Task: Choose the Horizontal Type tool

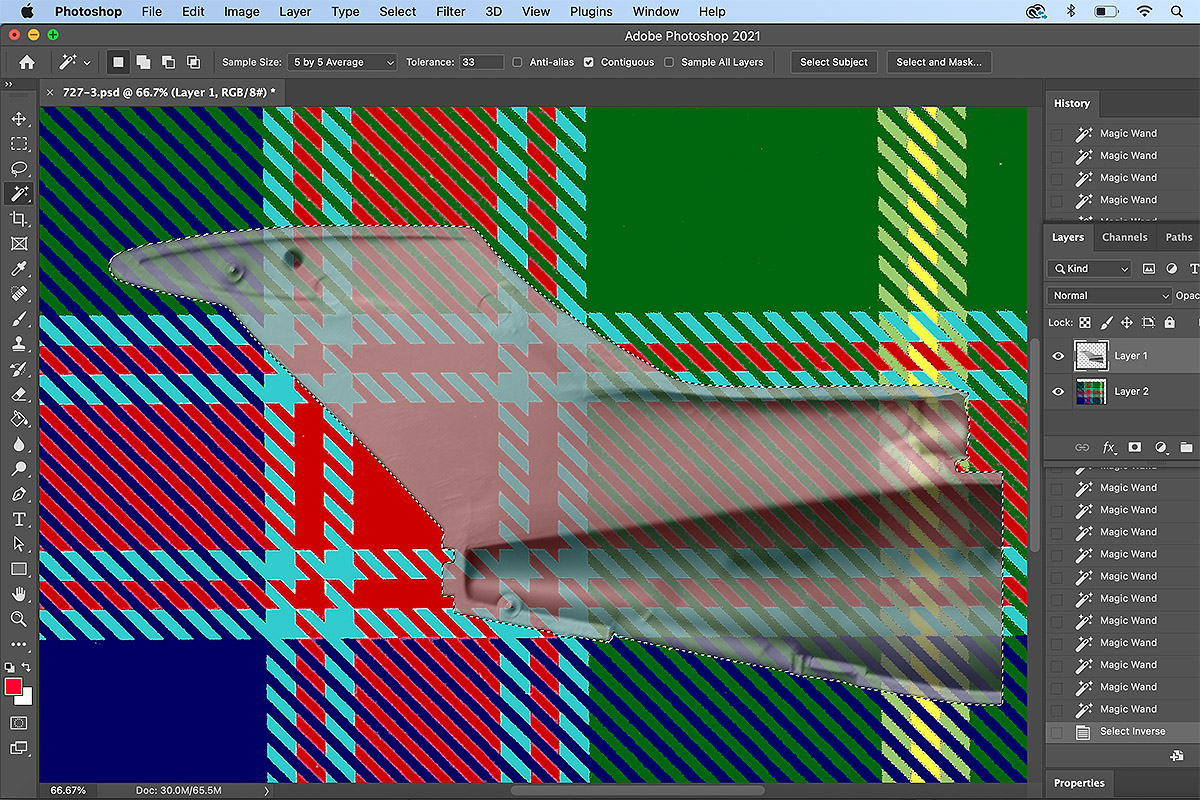Action: tap(19, 519)
